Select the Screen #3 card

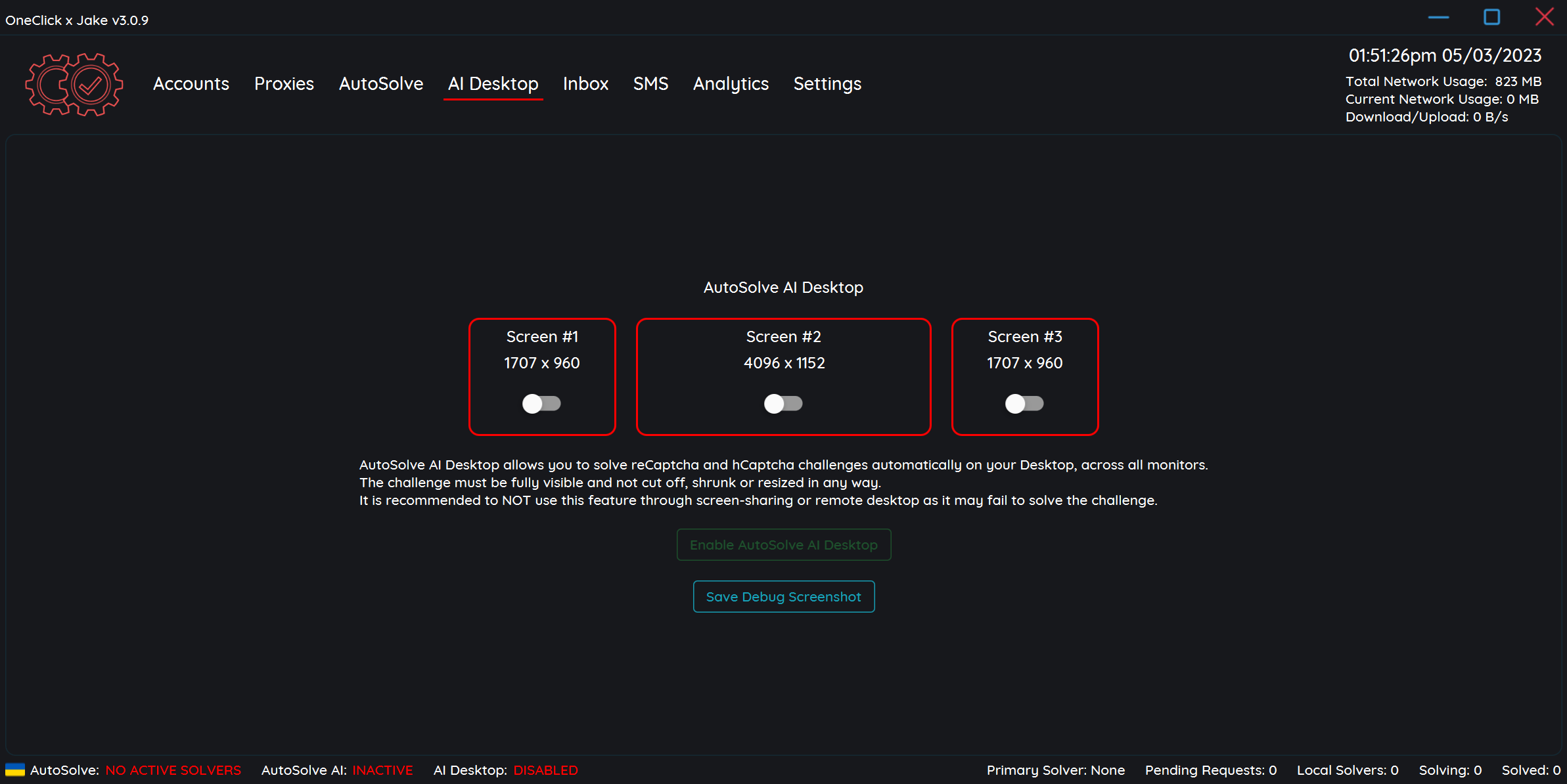tap(1025, 377)
